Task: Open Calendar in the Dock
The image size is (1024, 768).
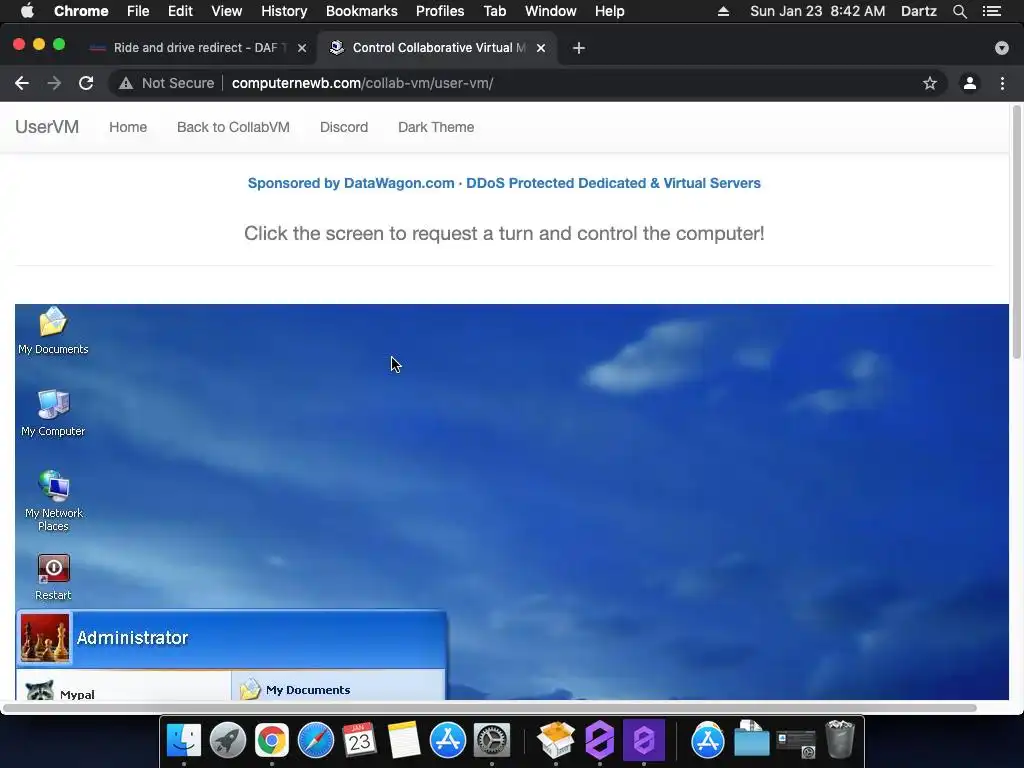Action: coord(359,740)
